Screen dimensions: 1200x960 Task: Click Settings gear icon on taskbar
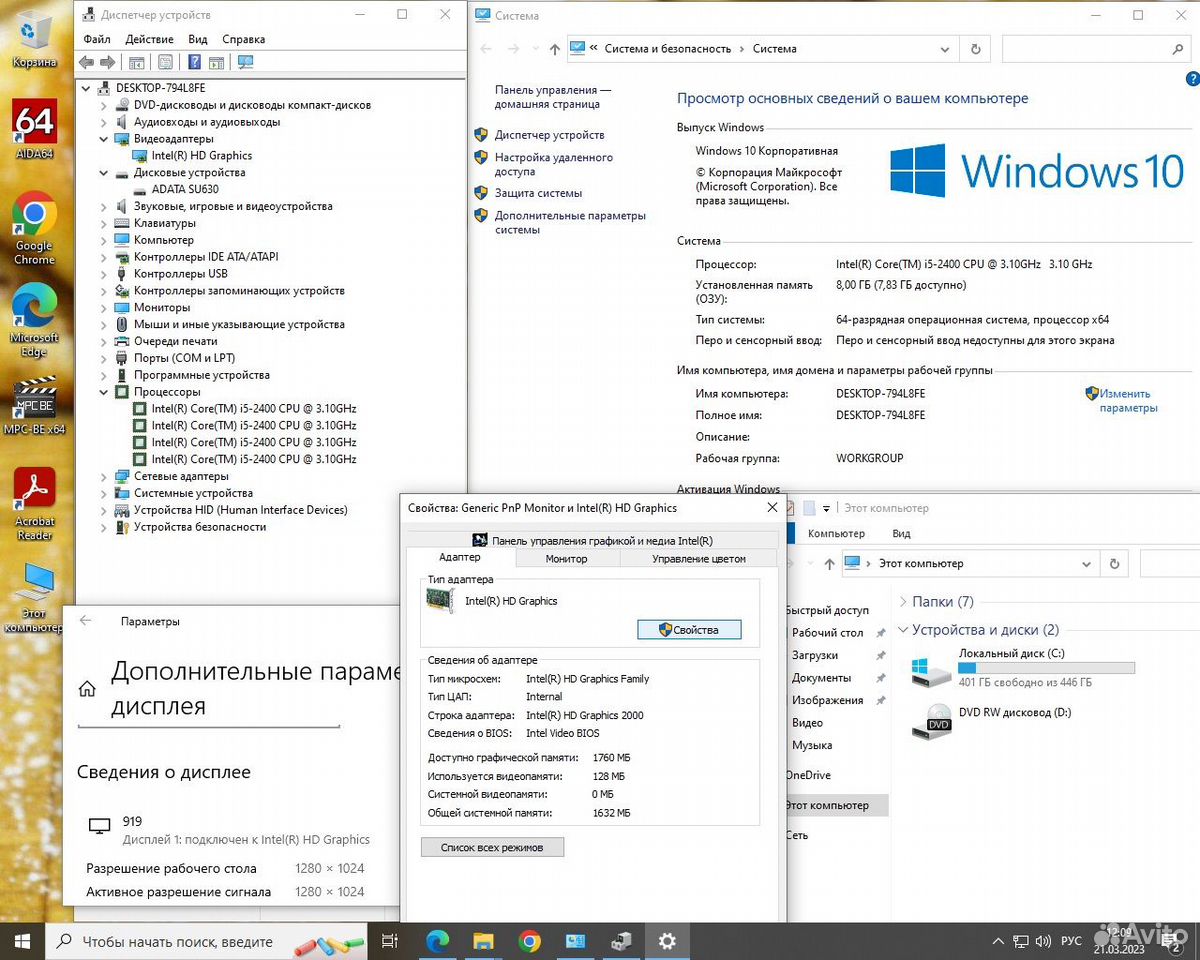[x=667, y=941]
